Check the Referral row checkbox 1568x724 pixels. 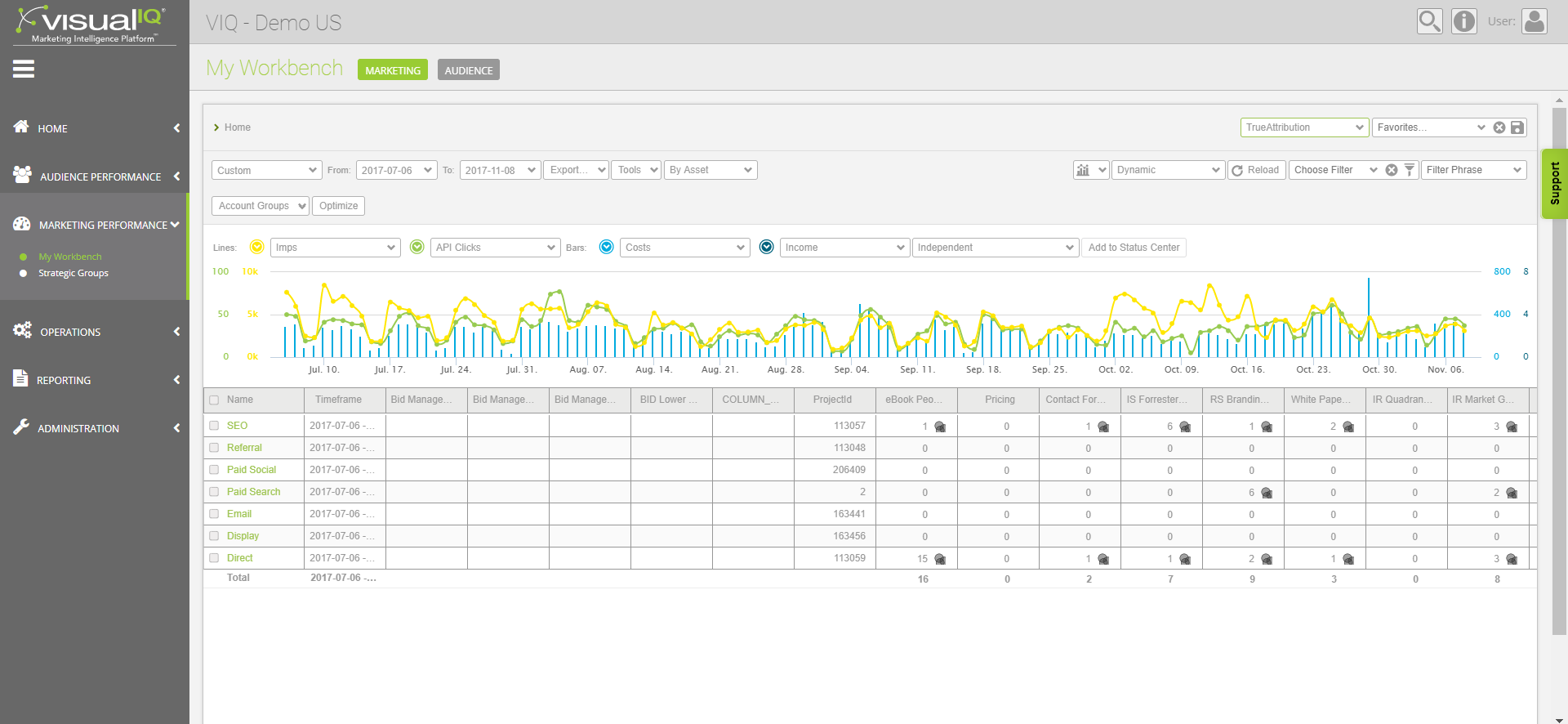214,448
